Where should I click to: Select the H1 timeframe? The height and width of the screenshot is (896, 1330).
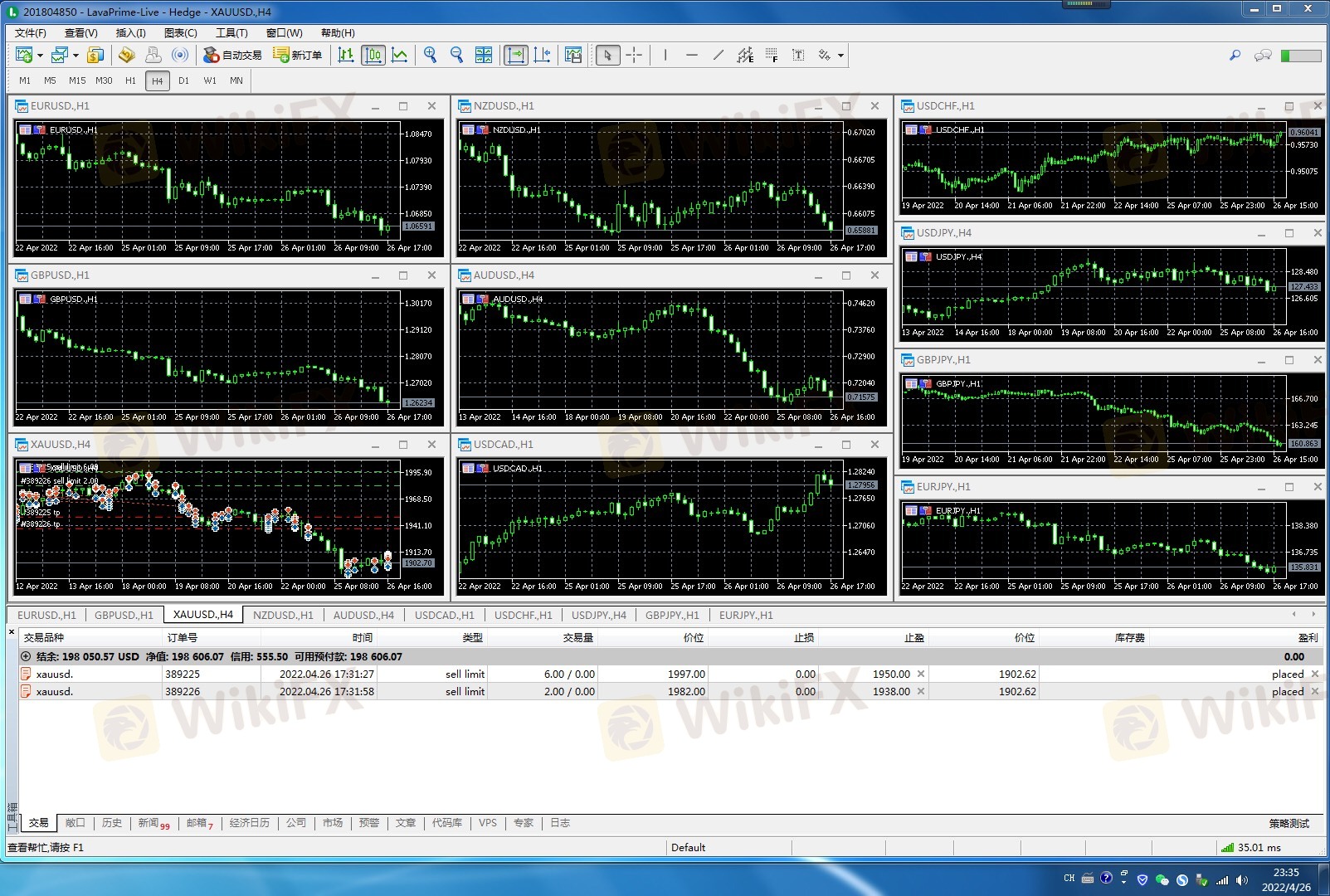tap(130, 80)
